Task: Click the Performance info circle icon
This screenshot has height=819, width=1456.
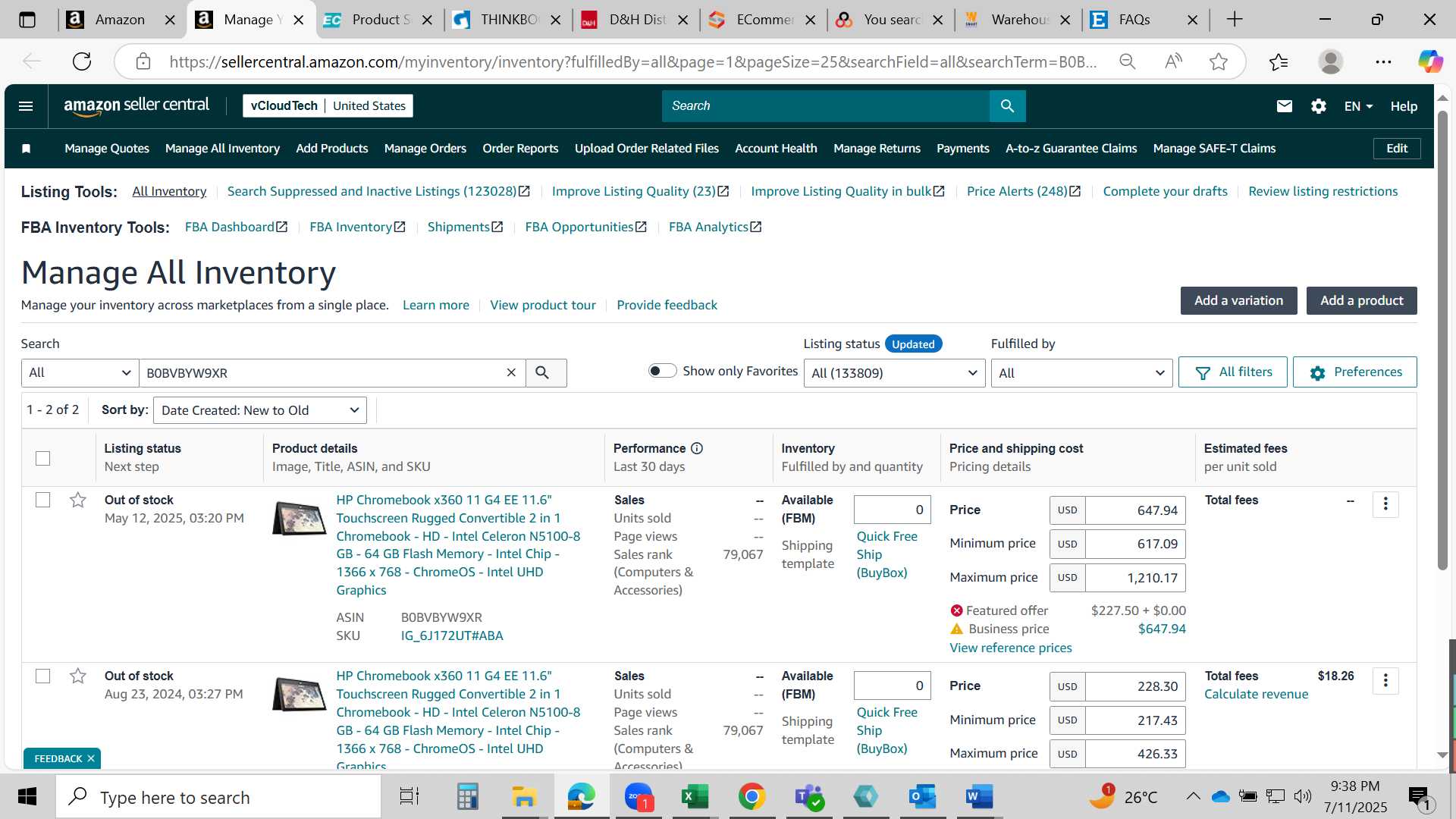Action: point(697,448)
